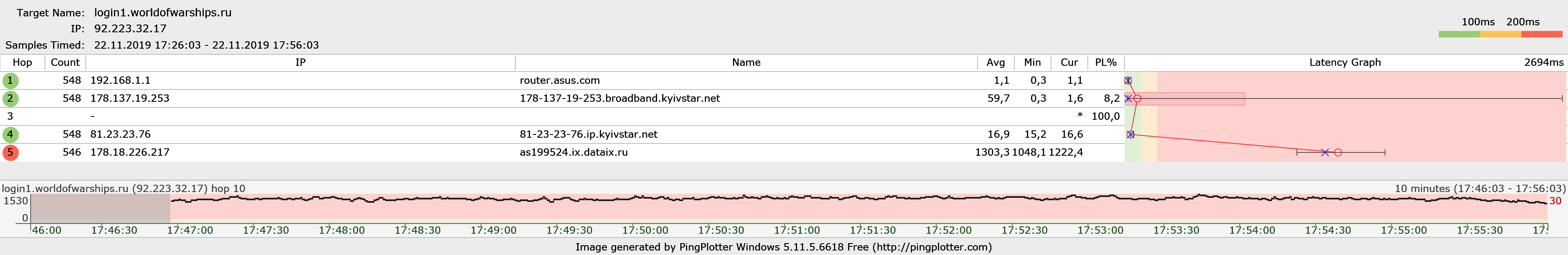Select IP 192.168.1.1 cell

[120, 81]
